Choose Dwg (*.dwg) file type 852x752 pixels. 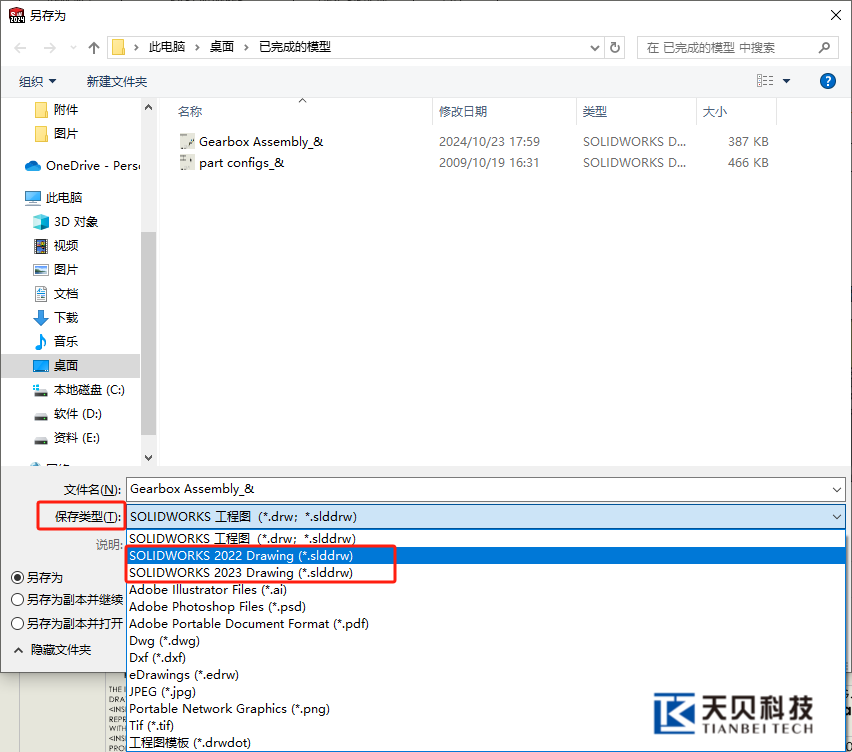tap(486, 641)
